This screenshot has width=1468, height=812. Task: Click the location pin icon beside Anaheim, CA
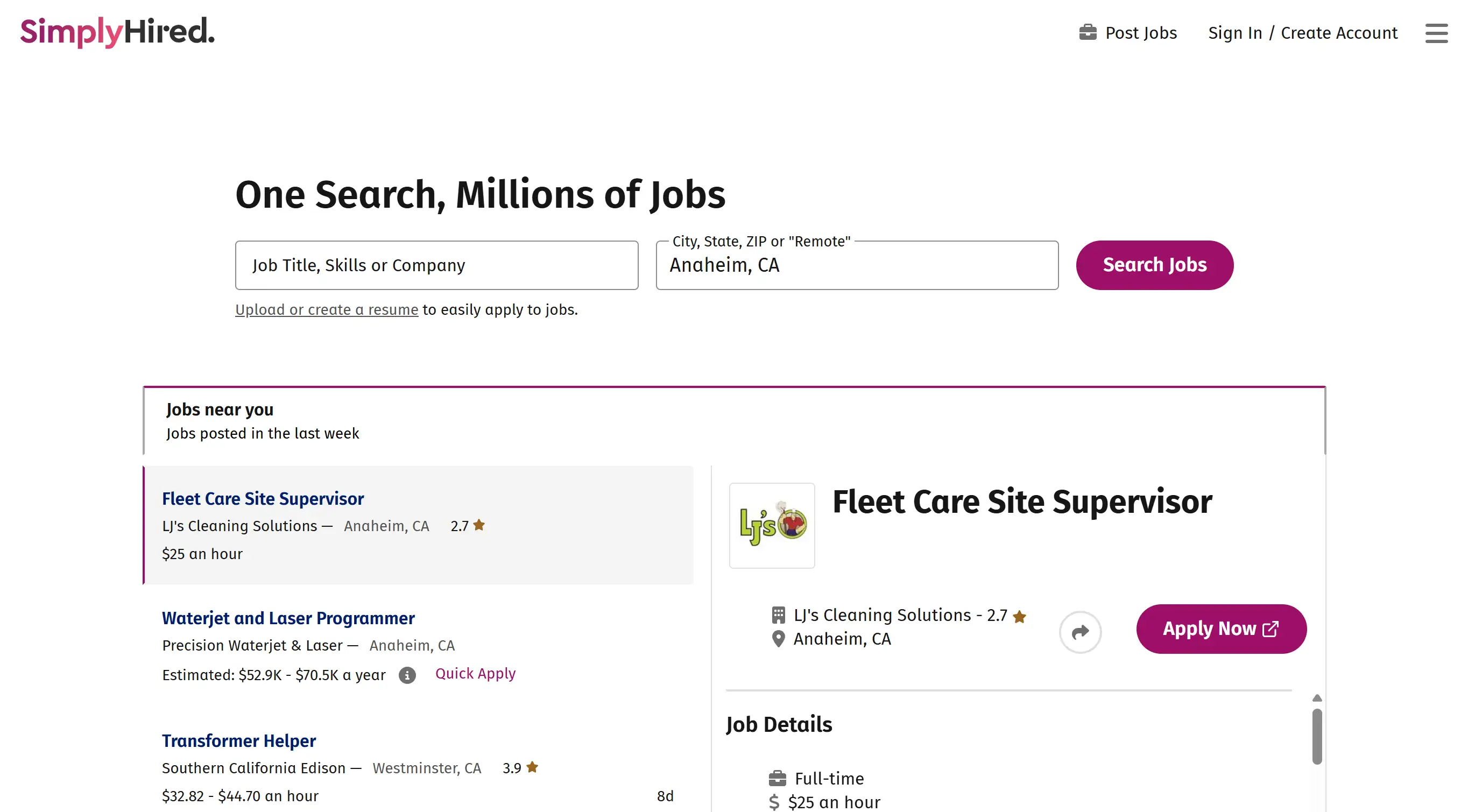778,639
